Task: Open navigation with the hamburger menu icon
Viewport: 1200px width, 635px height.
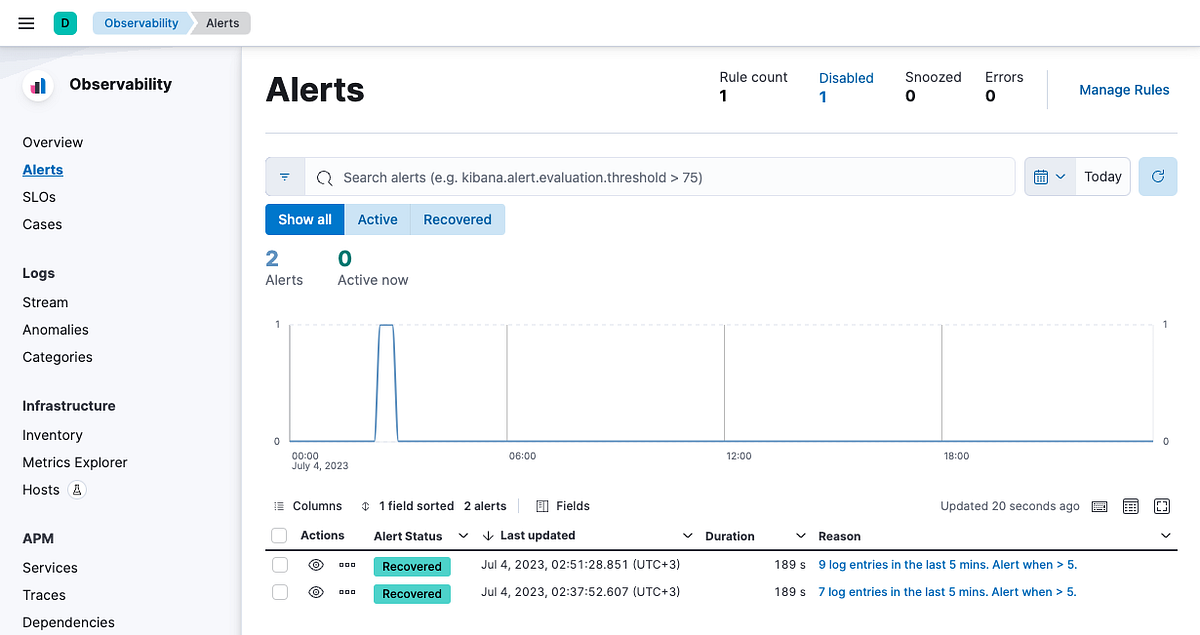Action: coord(25,22)
